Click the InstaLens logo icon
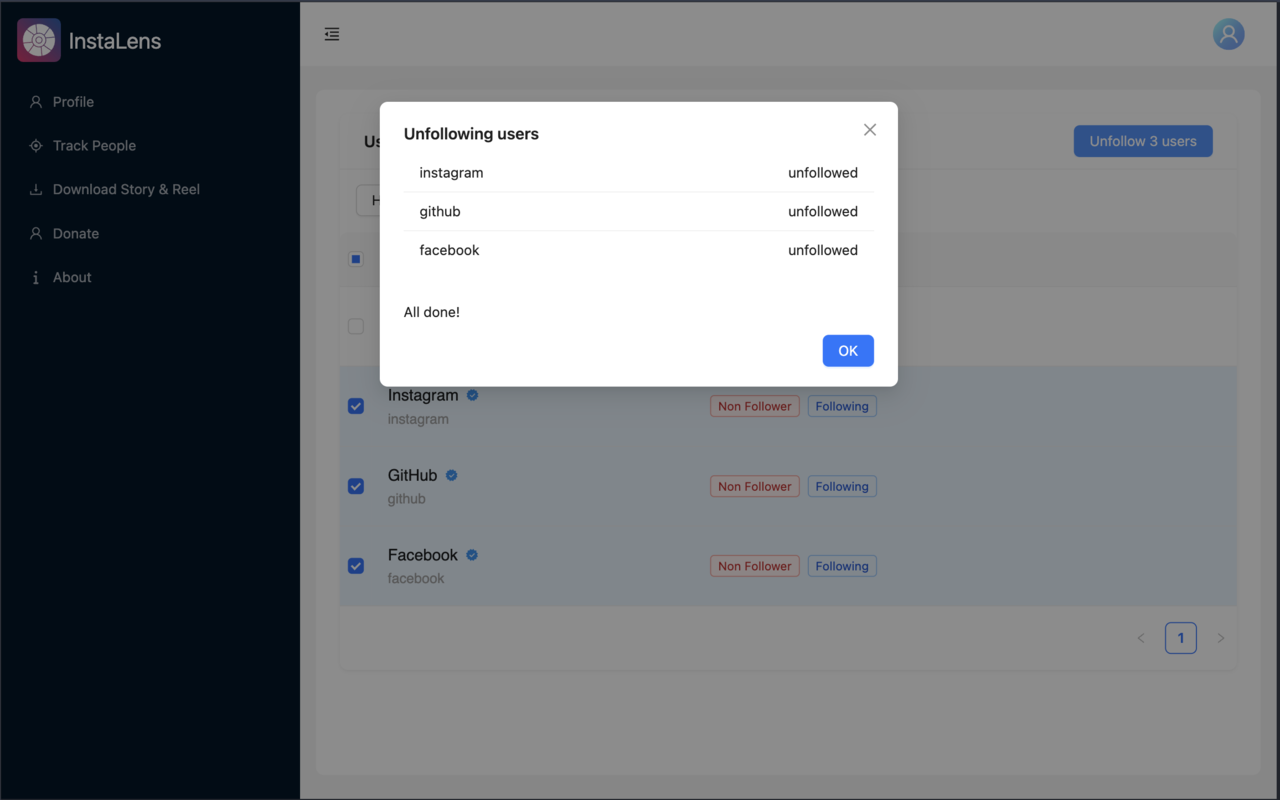 [x=39, y=41]
